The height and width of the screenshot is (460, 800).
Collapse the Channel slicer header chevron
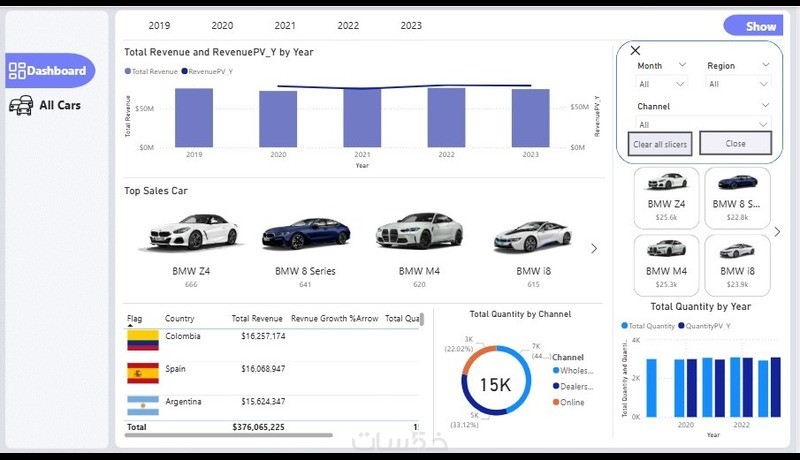click(765, 105)
